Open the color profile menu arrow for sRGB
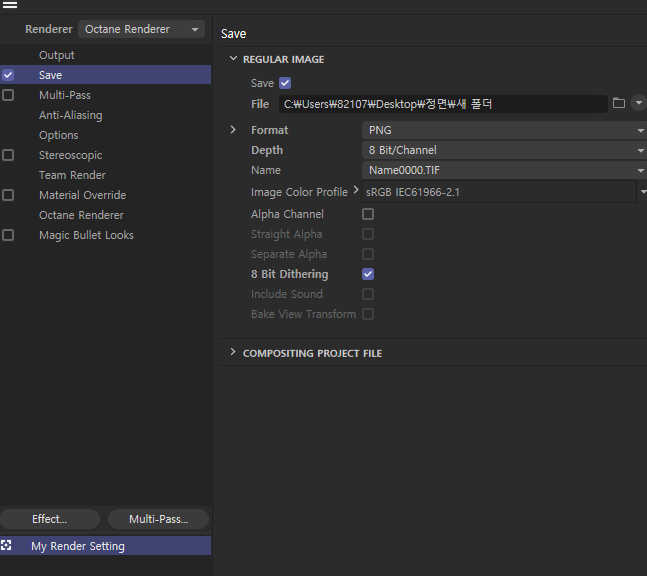This screenshot has height=576, width=647. coord(643,191)
